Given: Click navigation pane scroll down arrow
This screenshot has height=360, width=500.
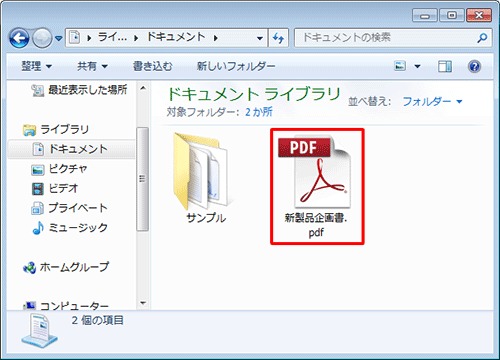Looking at the screenshot, I should click(x=143, y=303).
